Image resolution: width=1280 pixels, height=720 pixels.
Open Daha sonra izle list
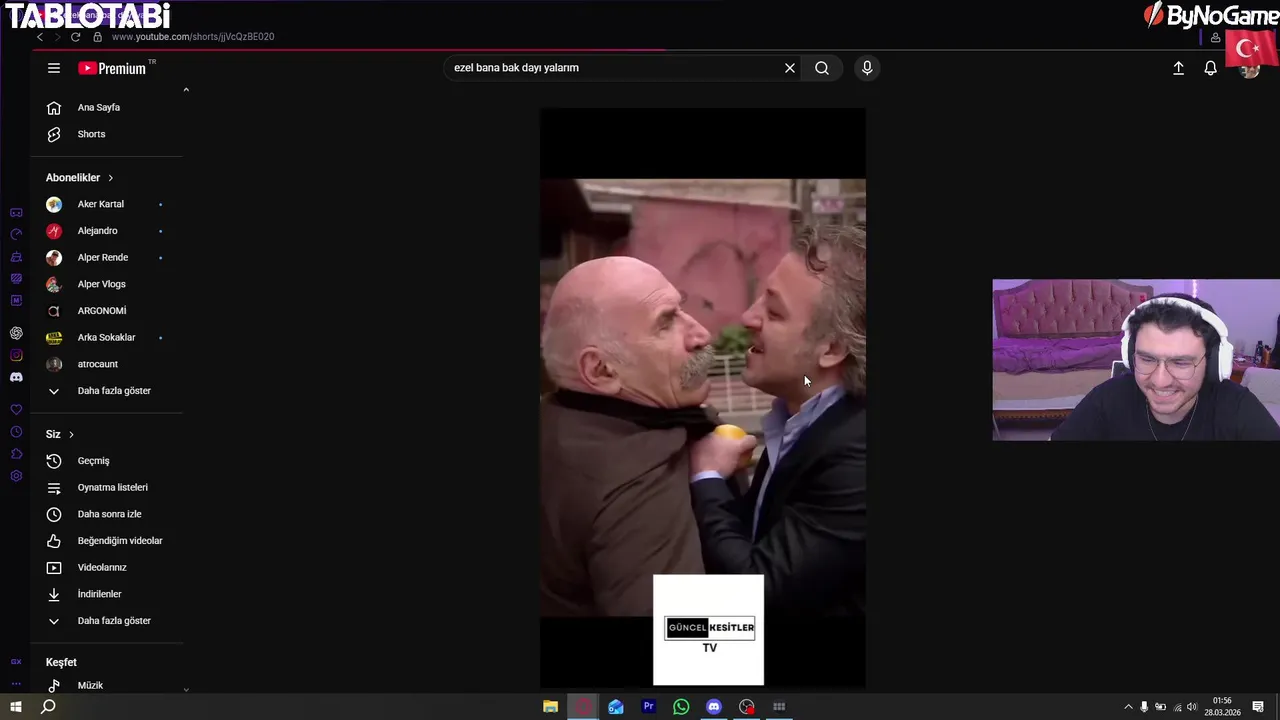click(106, 514)
